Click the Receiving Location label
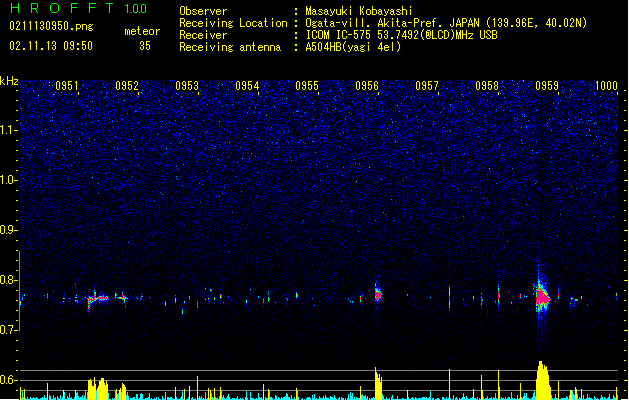 [233, 23]
